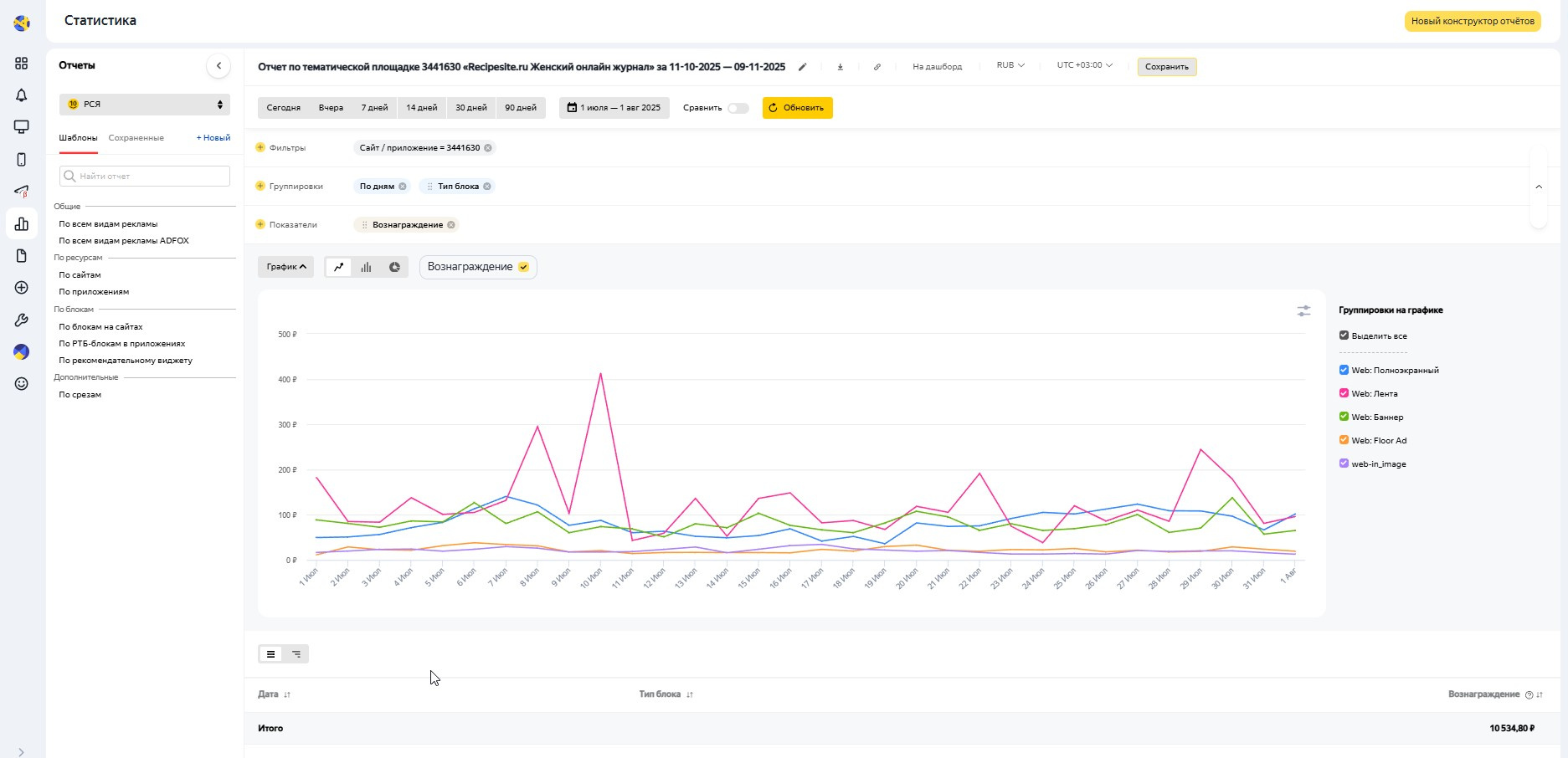The height and width of the screenshot is (758, 1568).
Task: Switch to the 'Сохраненные' tab
Action: 136,138
